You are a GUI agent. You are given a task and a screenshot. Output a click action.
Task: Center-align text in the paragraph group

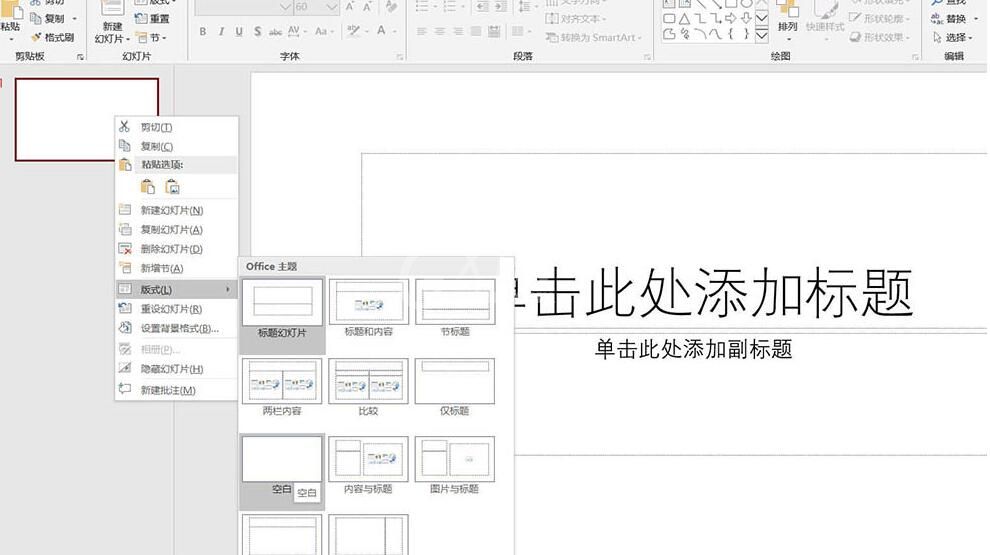point(439,31)
